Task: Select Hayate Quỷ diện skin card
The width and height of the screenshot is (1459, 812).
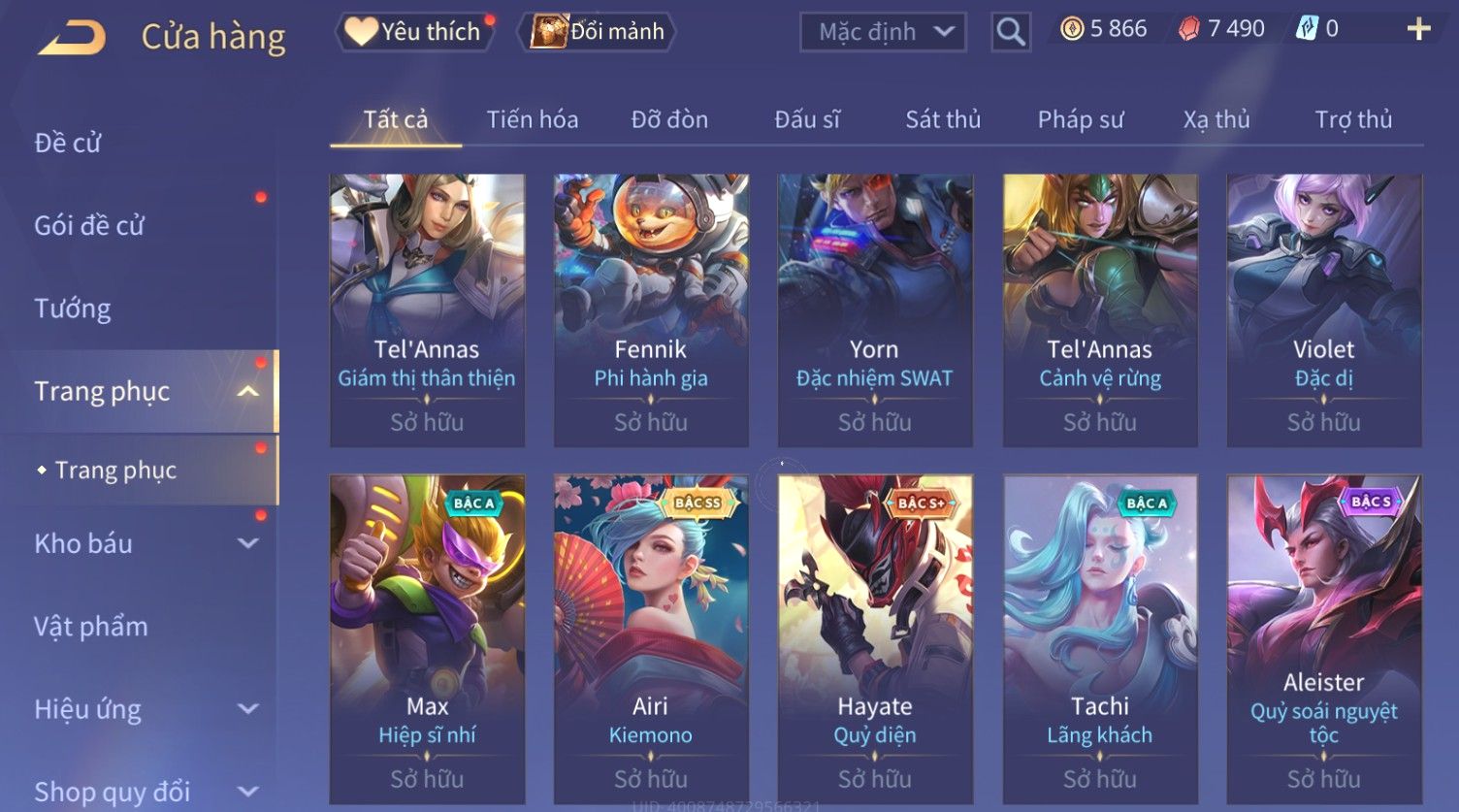Action: point(875,639)
